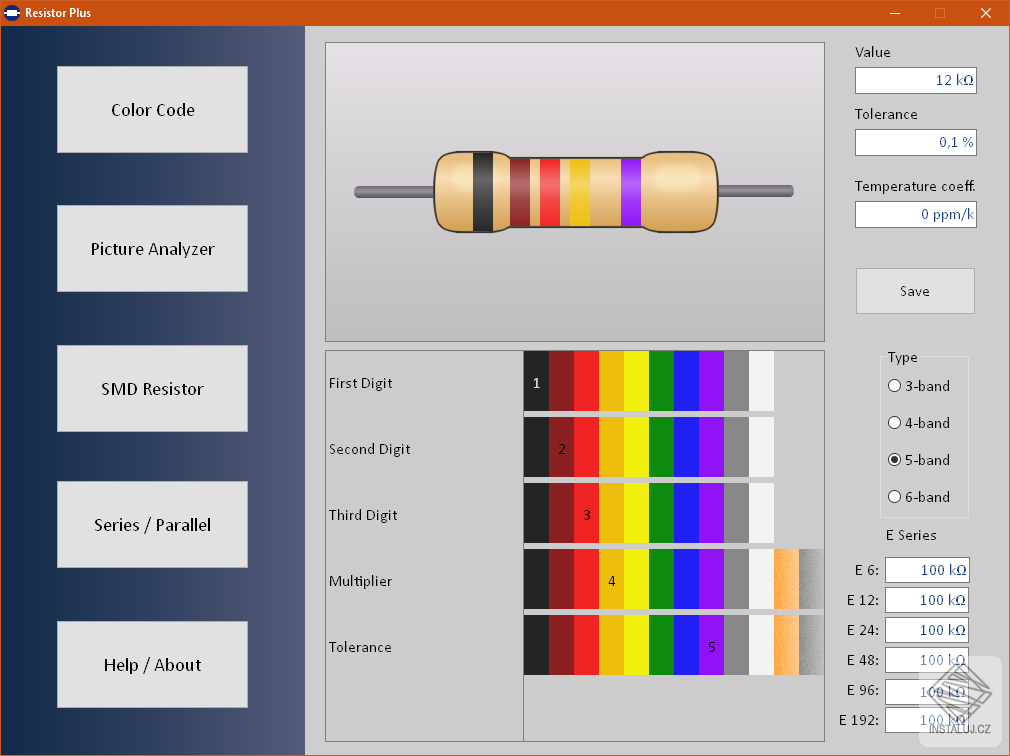Image resolution: width=1010 pixels, height=756 pixels.
Task: Click the E 24 series value field
Action: (926, 630)
